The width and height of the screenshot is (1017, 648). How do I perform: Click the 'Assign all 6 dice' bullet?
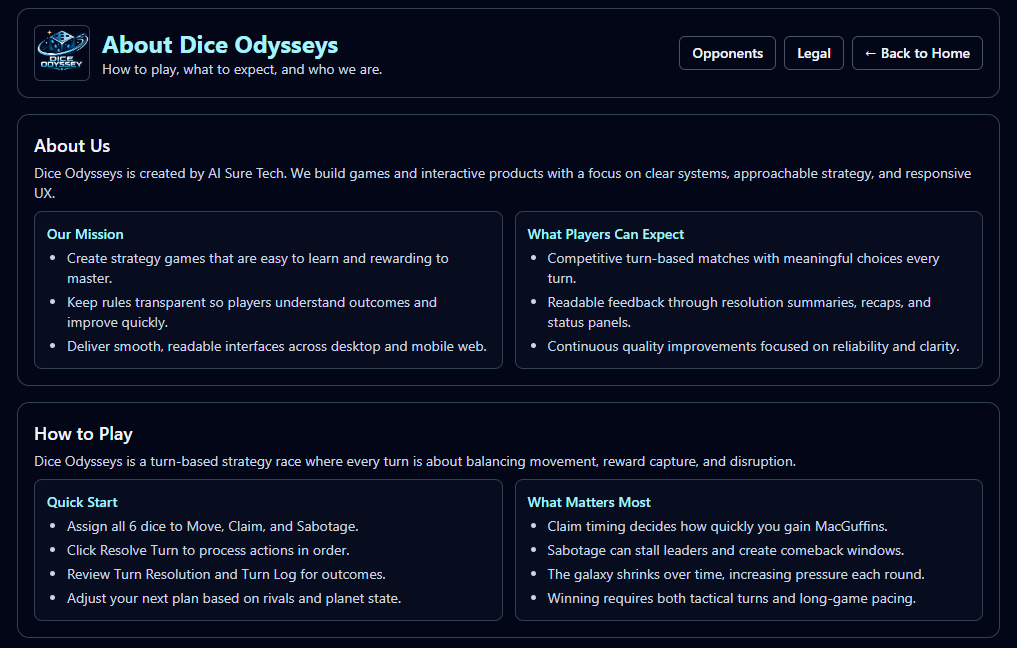click(212, 526)
